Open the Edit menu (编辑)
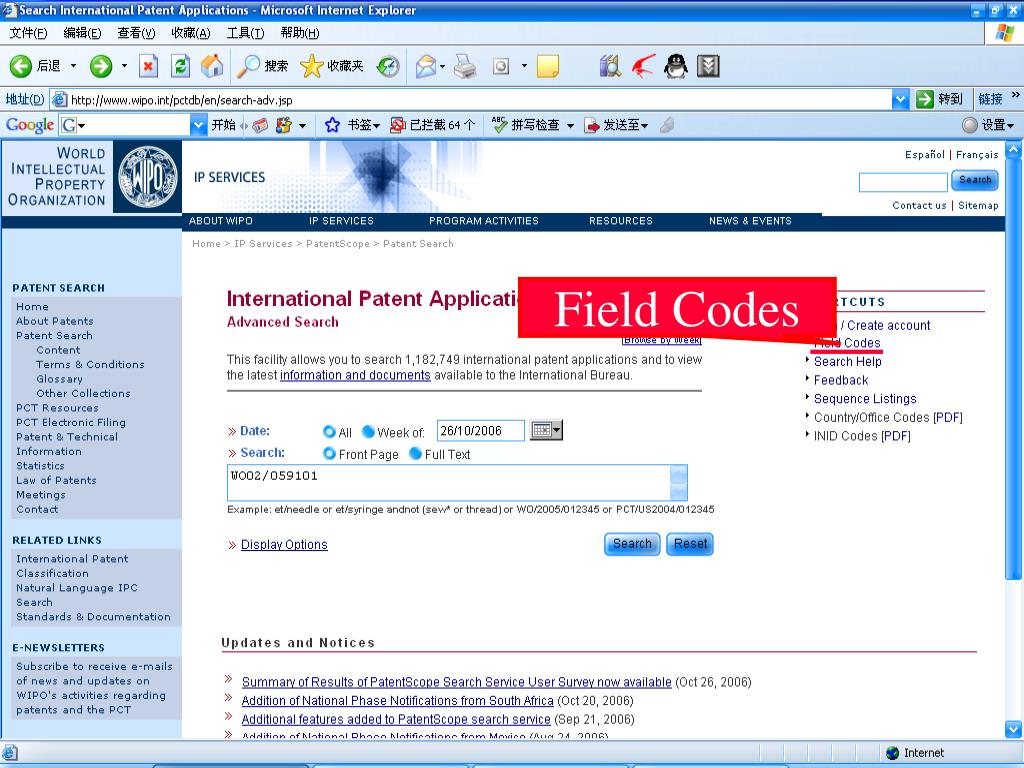Image resolution: width=1024 pixels, height=768 pixels. (82, 33)
